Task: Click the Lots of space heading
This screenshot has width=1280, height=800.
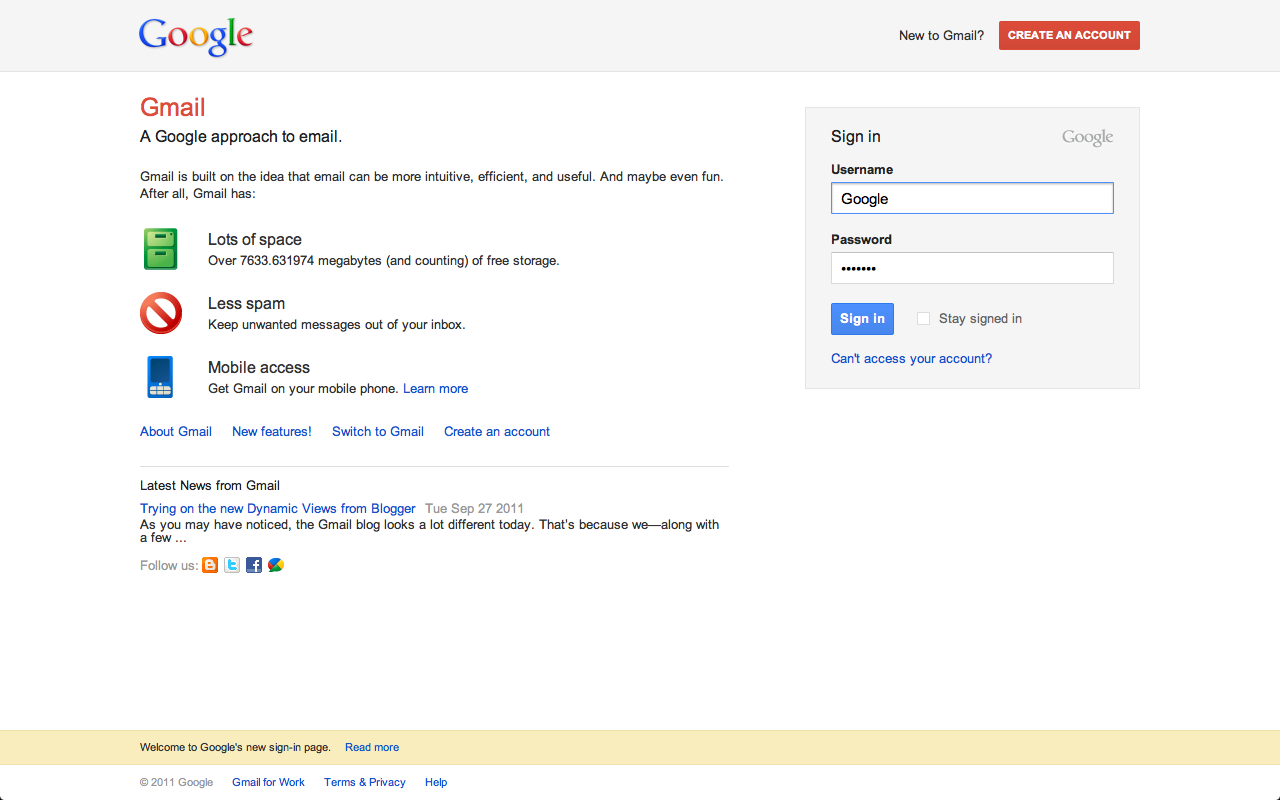Action: click(255, 240)
